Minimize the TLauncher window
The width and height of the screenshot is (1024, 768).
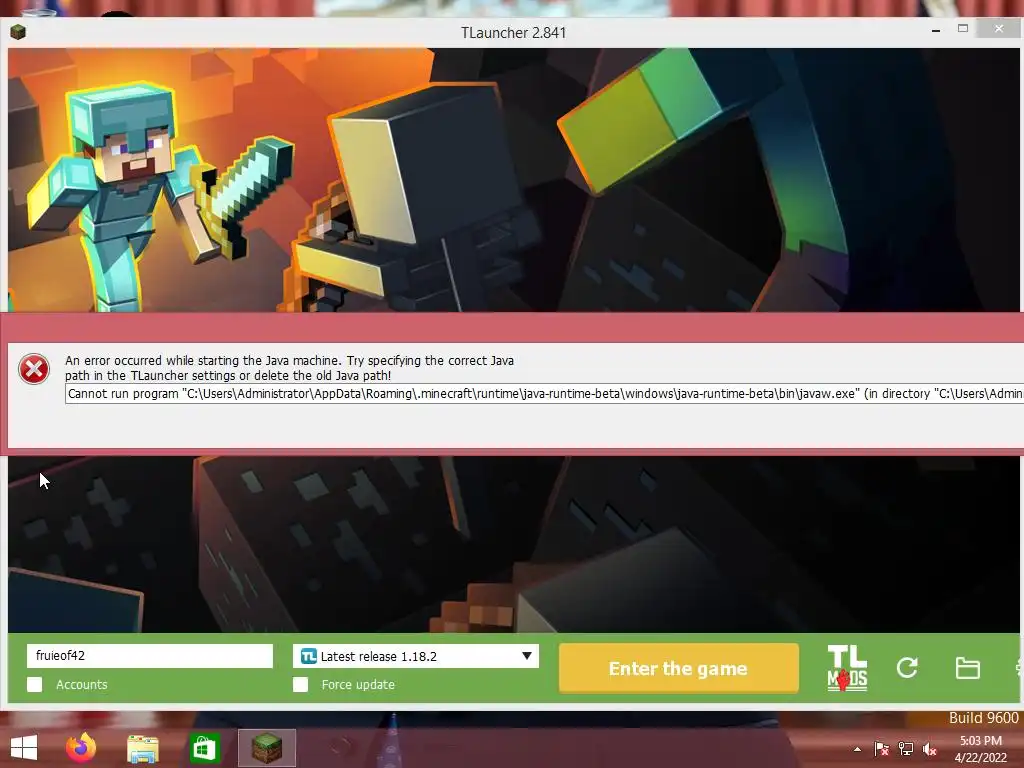pos(936,30)
